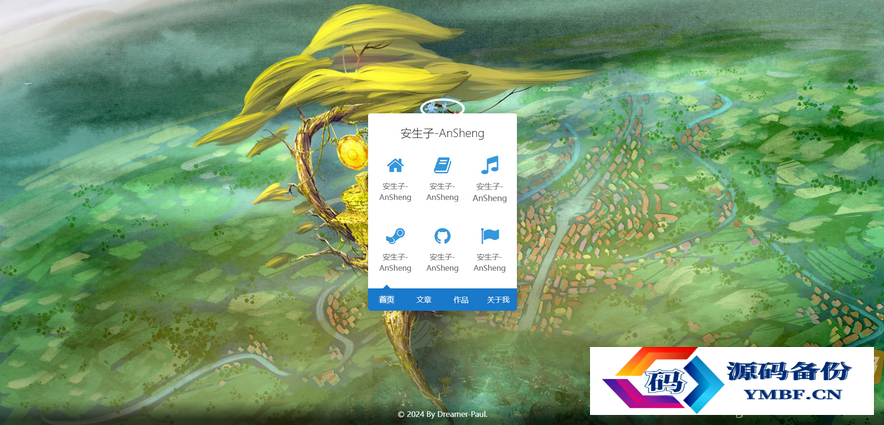884x425 pixels.
Task: Switch to the 首页 tab
Action: pos(386,299)
